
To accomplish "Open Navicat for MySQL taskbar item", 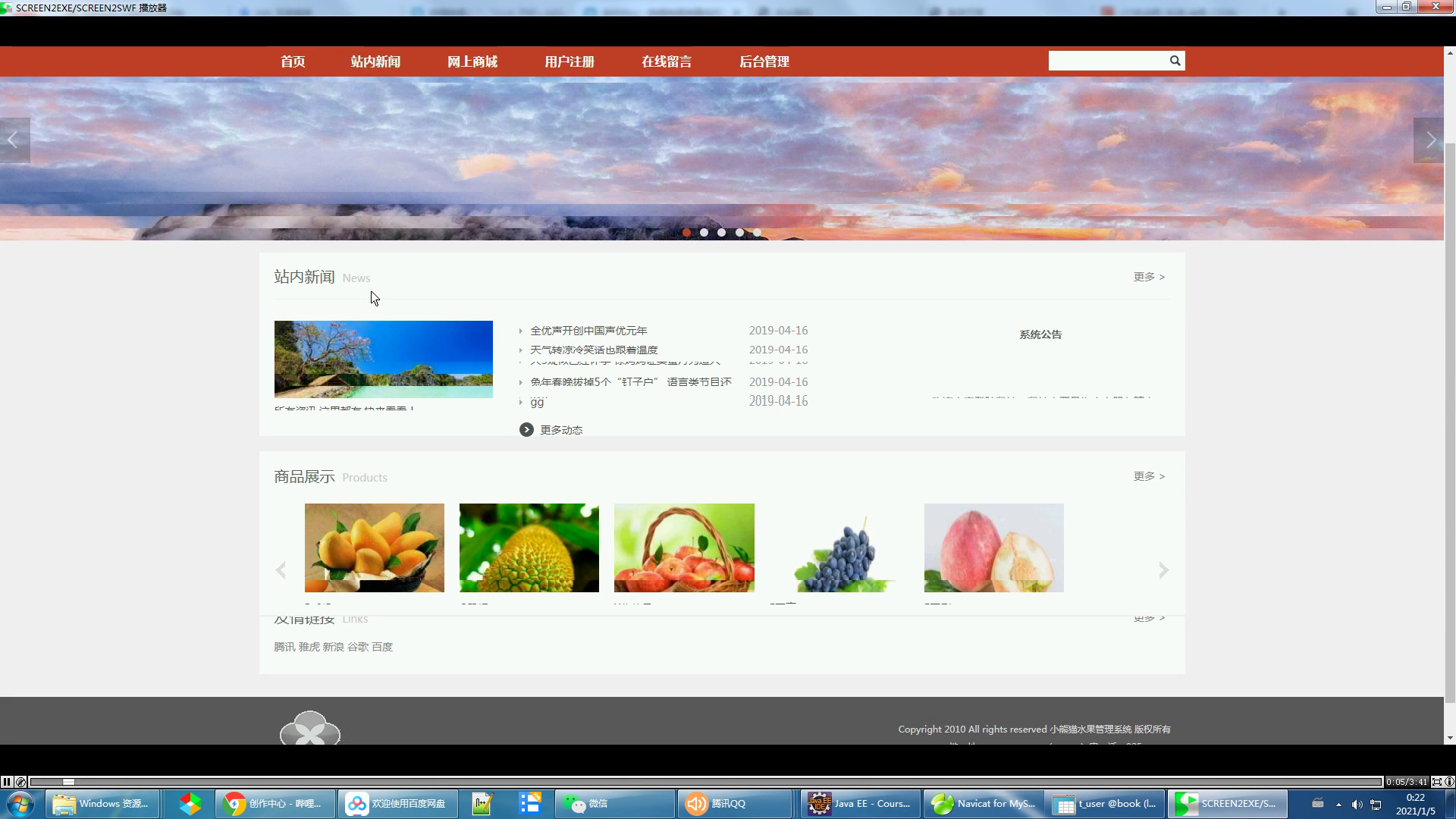I will pyautogui.click(x=984, y=804).
